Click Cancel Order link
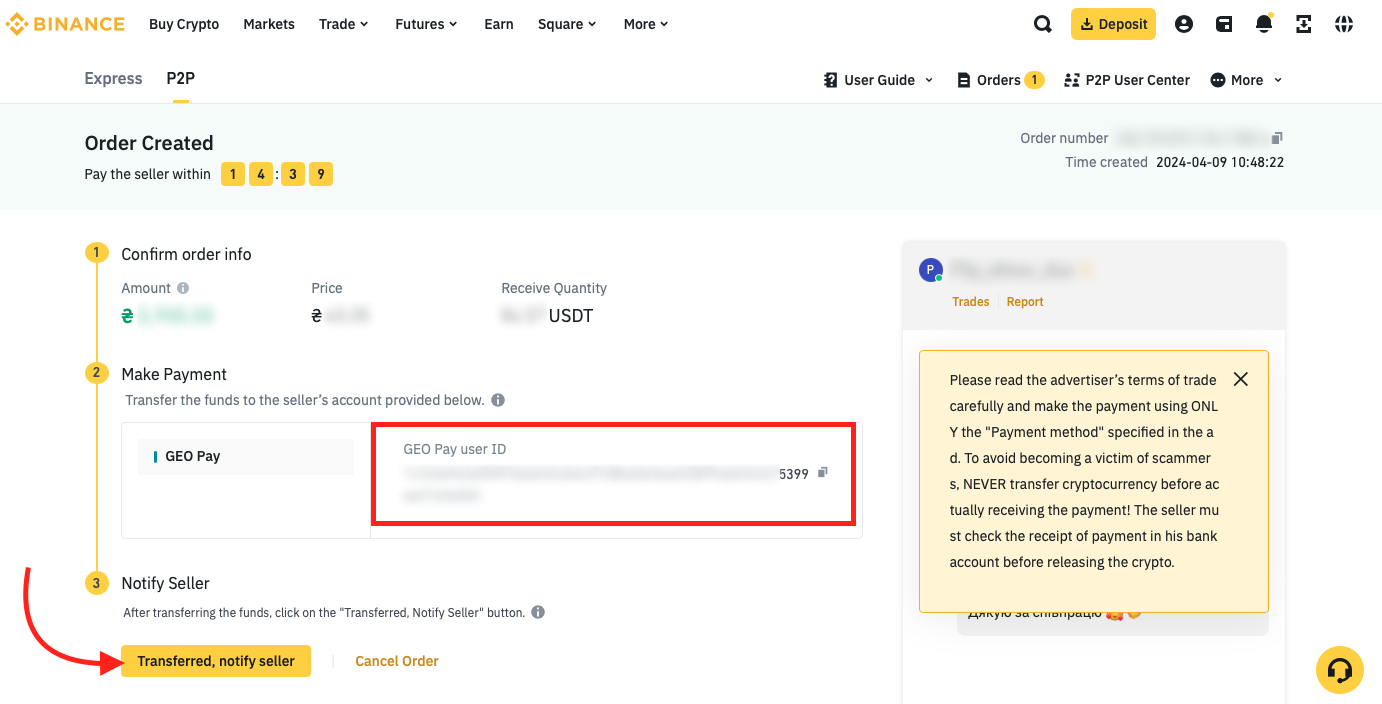Image resolution: width=1382 pixels, height=704 pixels. click(397, 661)
